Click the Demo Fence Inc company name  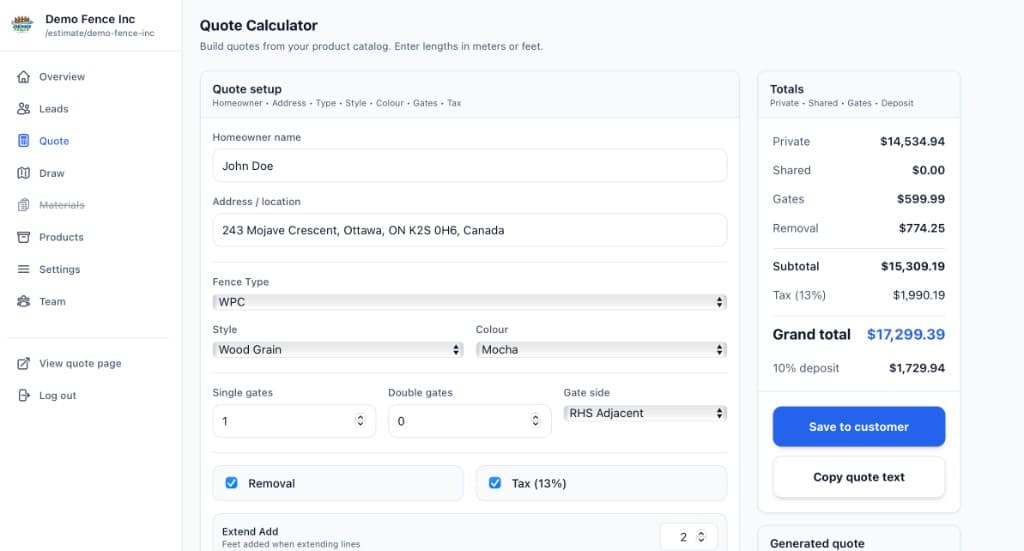90,19
